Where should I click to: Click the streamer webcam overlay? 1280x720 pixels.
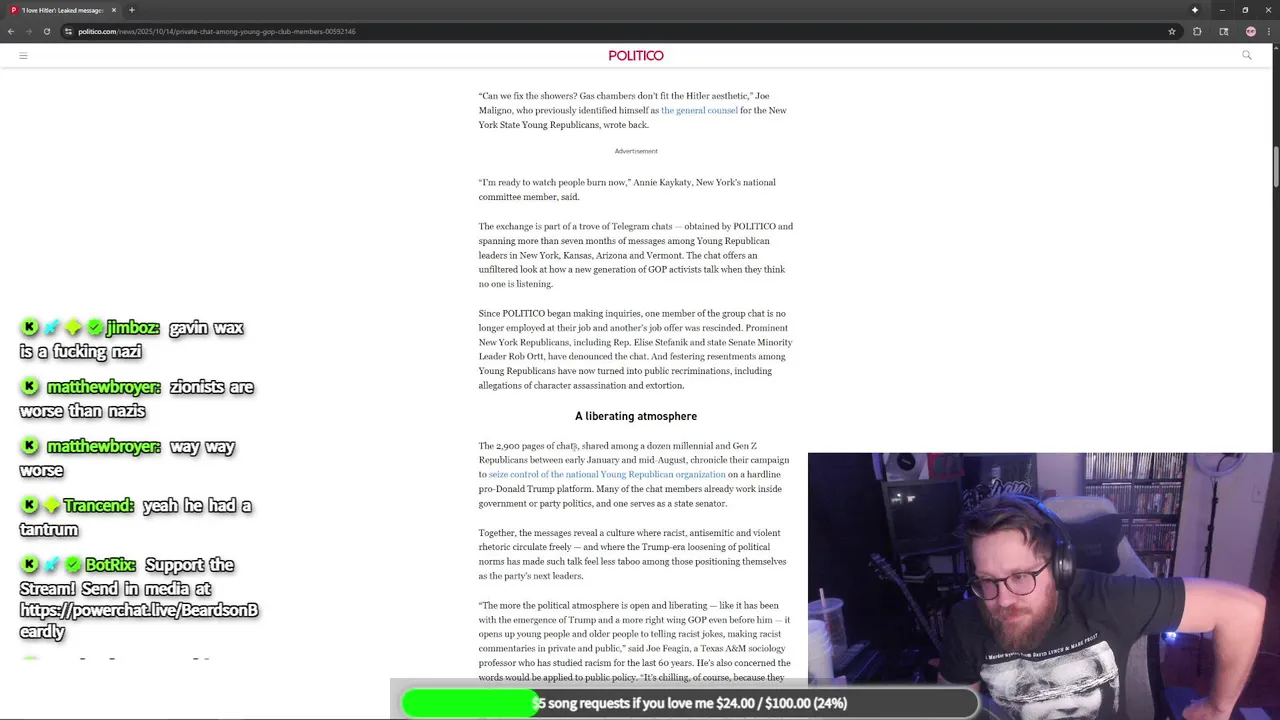tap(1043, 586)
